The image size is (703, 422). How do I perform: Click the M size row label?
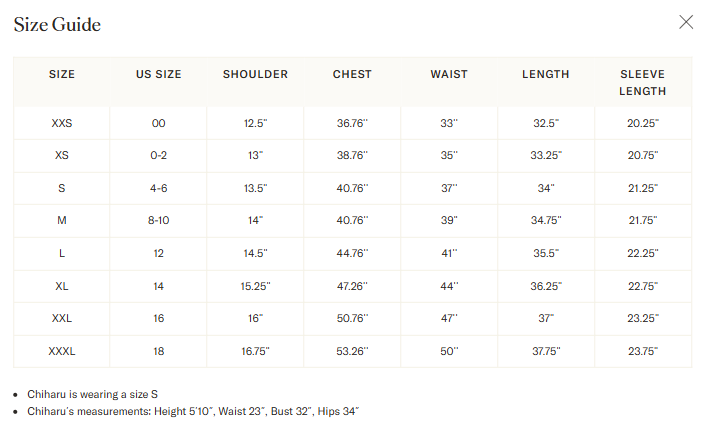pyautogui.click(x=62, y=220)
